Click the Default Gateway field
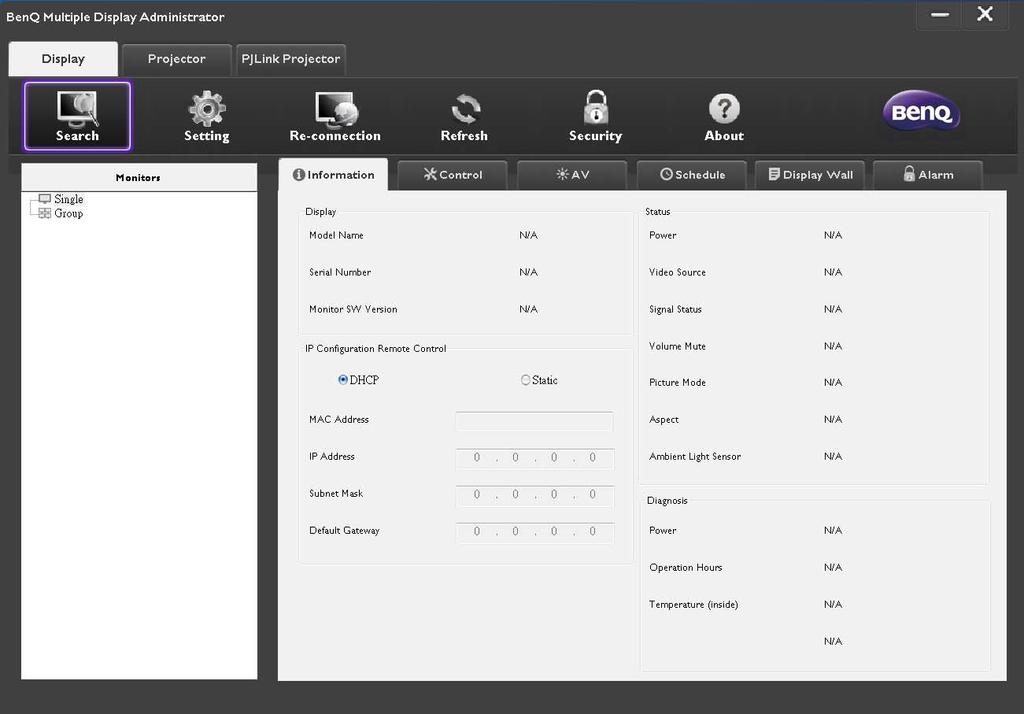Viewport: 1024px width, 714px height. (534, 532)
